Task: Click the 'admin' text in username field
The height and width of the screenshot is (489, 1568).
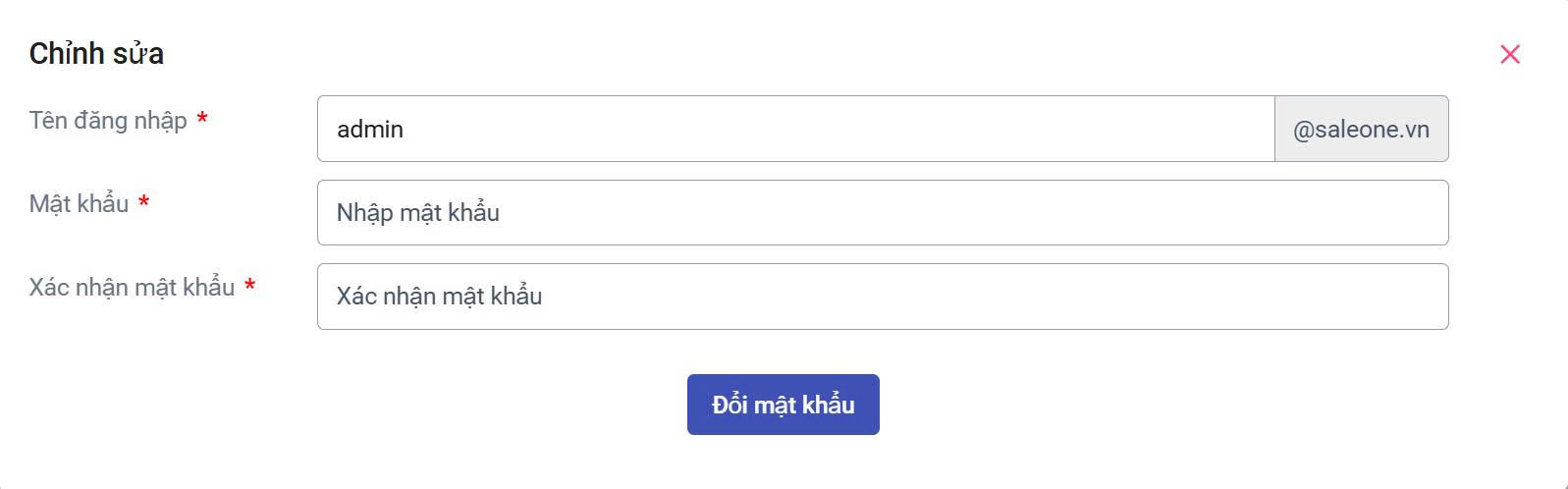Action: point(370,130)
